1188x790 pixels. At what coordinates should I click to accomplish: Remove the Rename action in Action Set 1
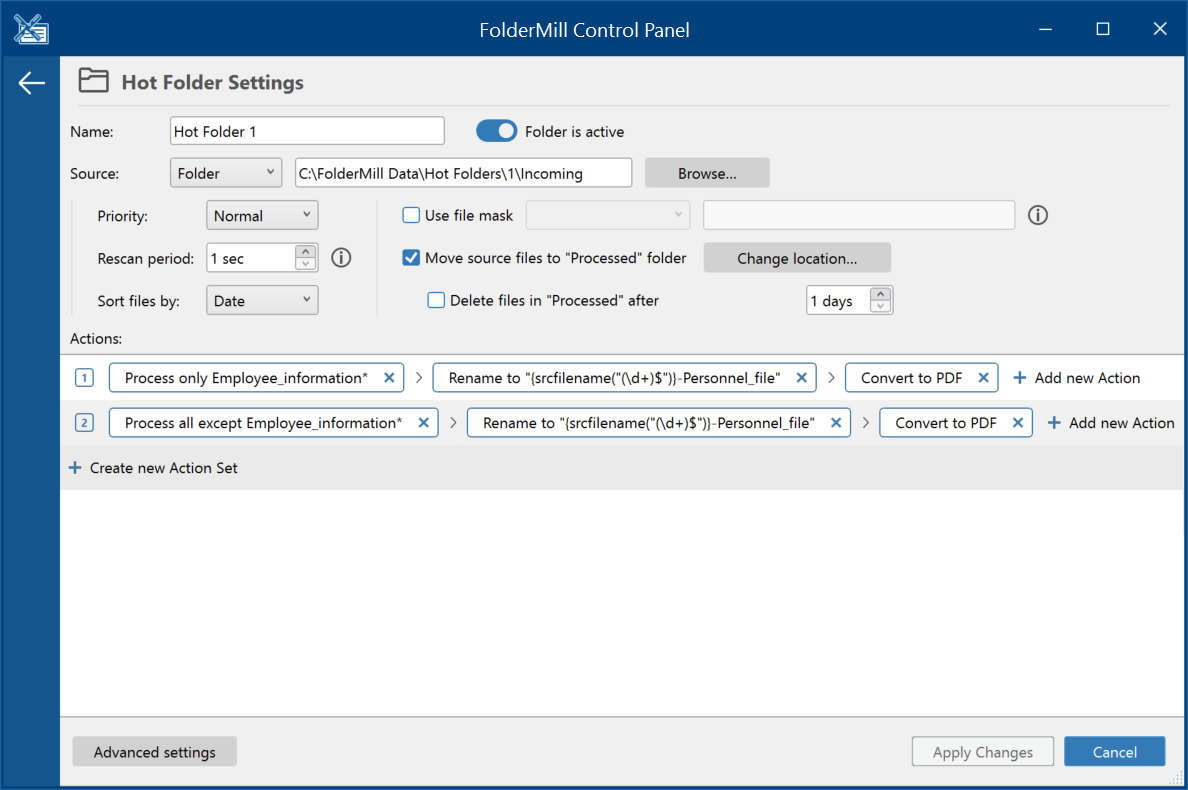801,377
